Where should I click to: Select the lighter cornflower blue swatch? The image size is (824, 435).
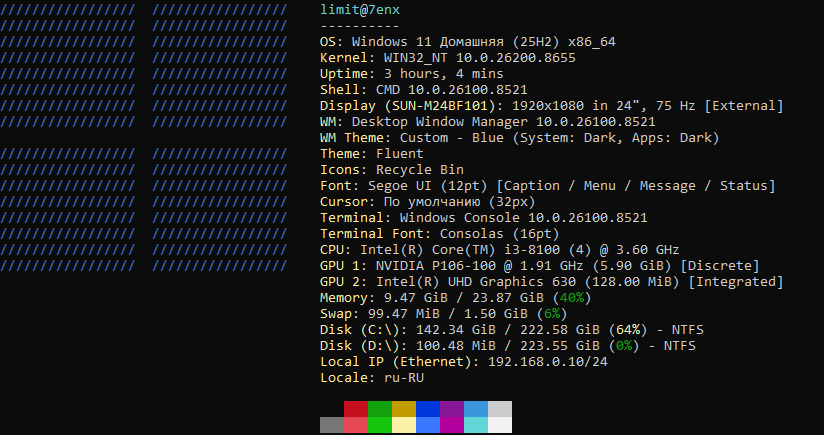428,425
